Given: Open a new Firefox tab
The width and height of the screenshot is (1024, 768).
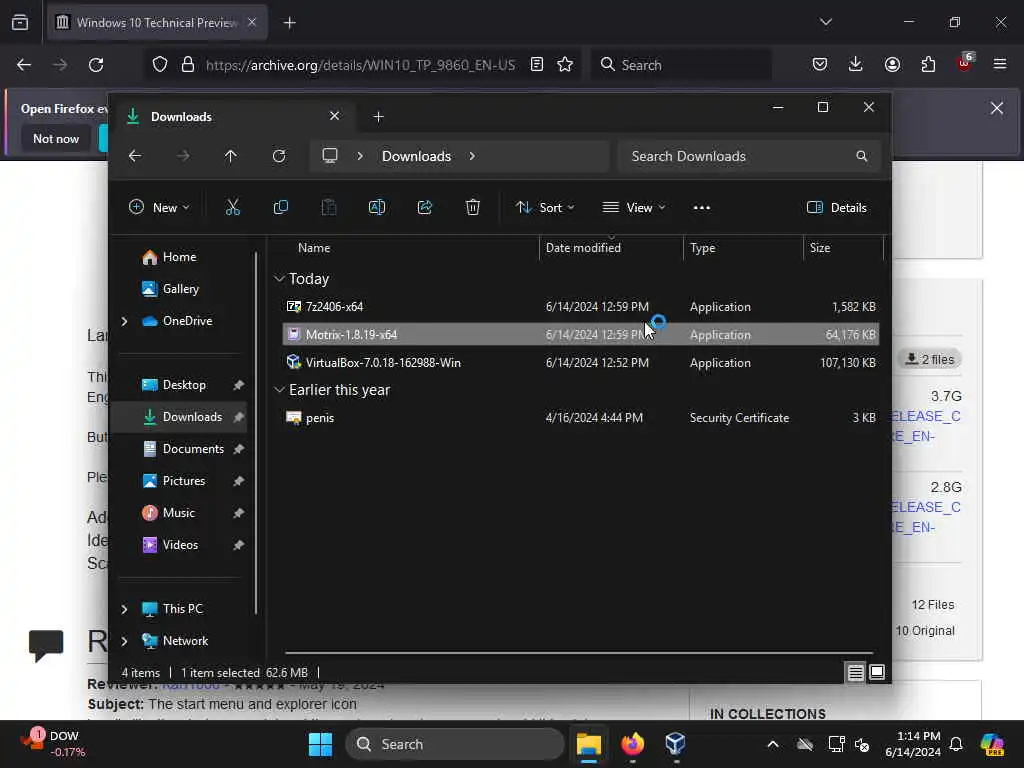Looking at the screenshot, I should point(290,23).
